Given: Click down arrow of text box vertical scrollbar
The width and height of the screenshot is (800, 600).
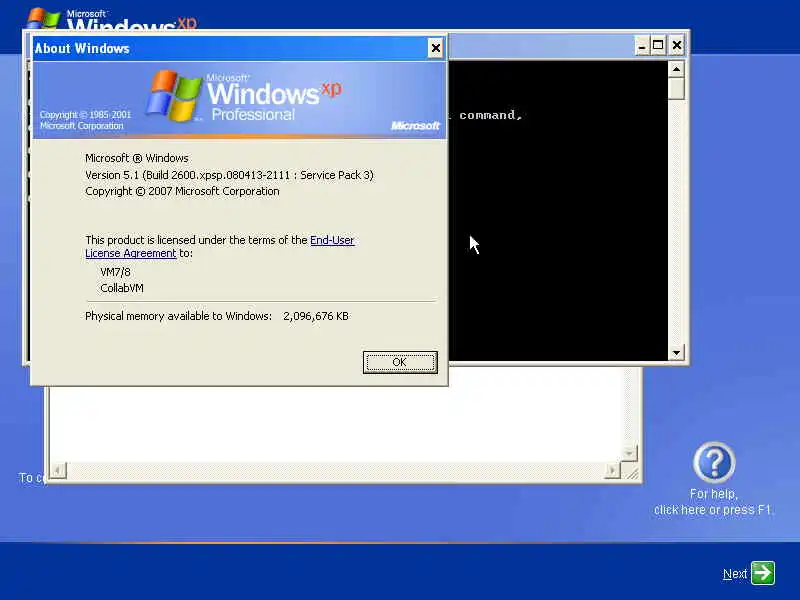Looking at the screenshot, I should (629, 453).
